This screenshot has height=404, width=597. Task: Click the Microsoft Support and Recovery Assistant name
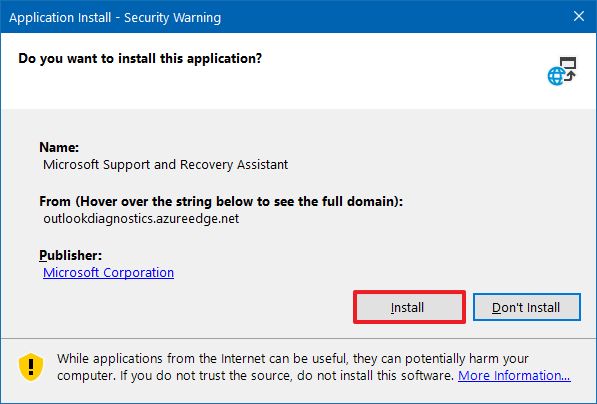[x=166, y=164]
